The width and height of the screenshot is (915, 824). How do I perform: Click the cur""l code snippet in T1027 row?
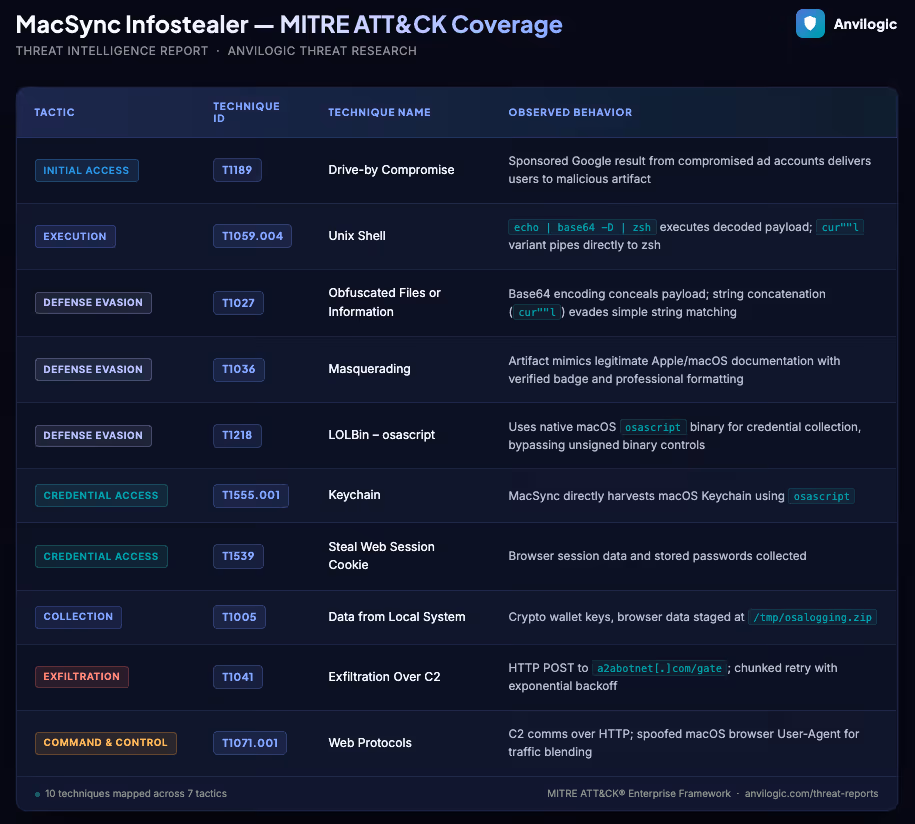tap(537, 312)
